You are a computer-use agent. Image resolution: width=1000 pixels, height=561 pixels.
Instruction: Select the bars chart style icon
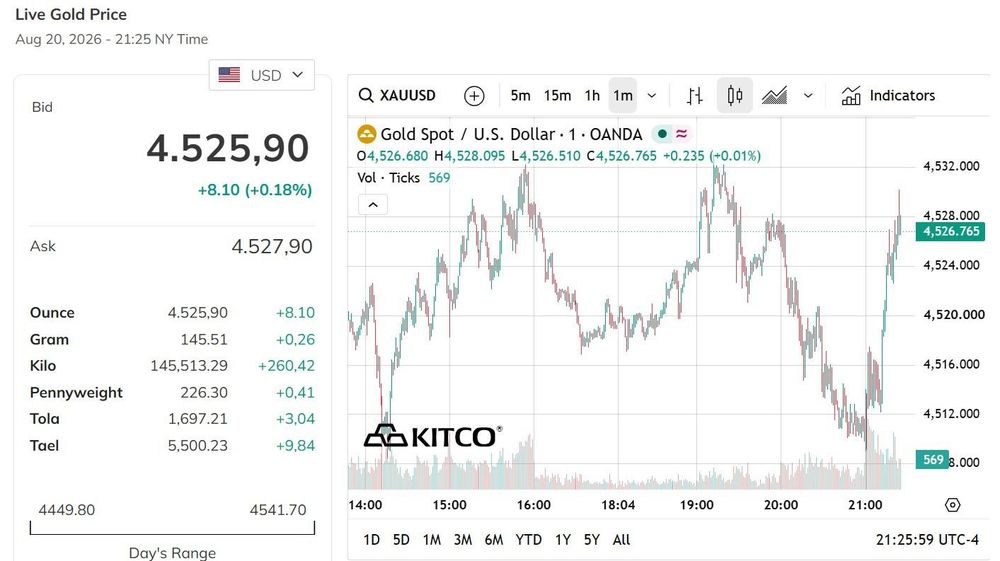pos(695,96)
